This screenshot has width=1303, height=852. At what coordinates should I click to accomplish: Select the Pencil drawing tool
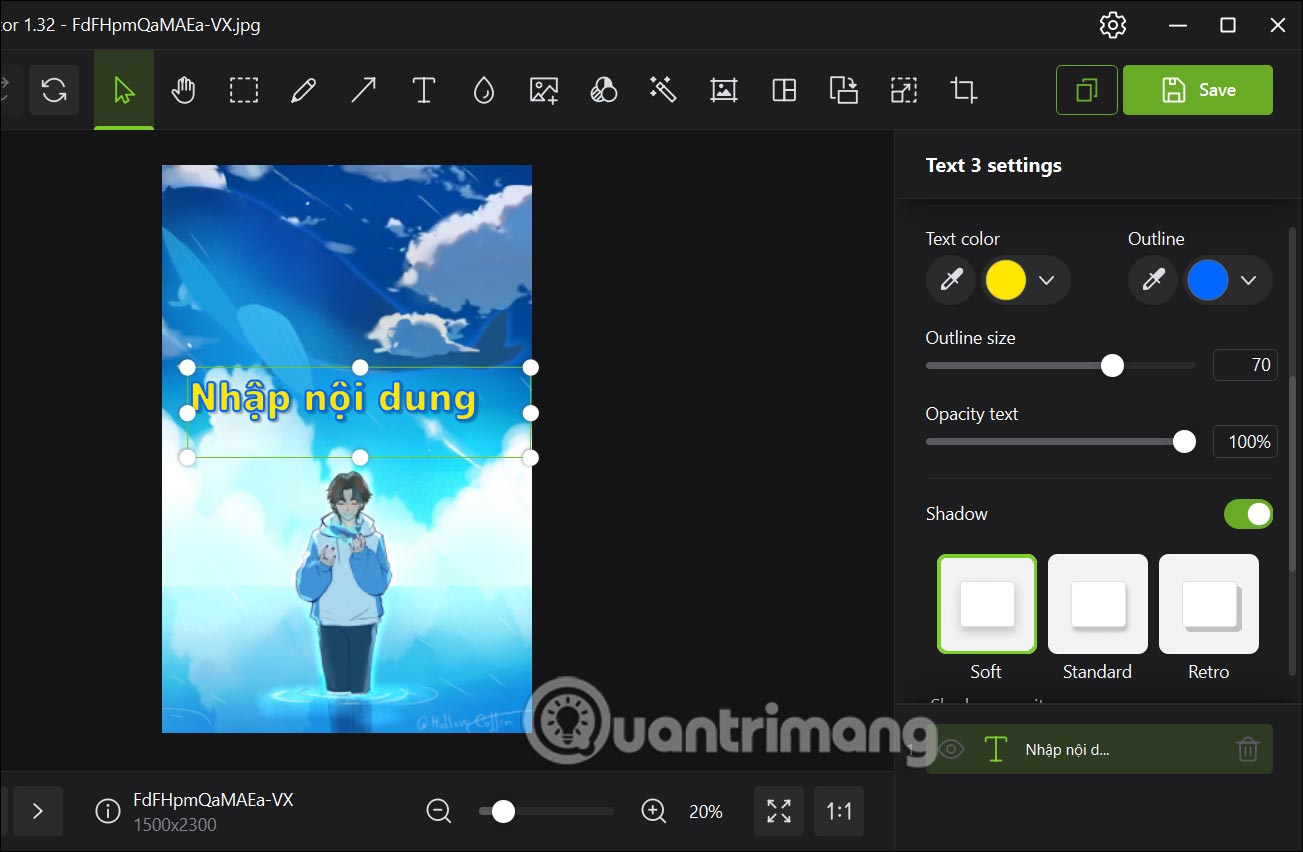304,90
